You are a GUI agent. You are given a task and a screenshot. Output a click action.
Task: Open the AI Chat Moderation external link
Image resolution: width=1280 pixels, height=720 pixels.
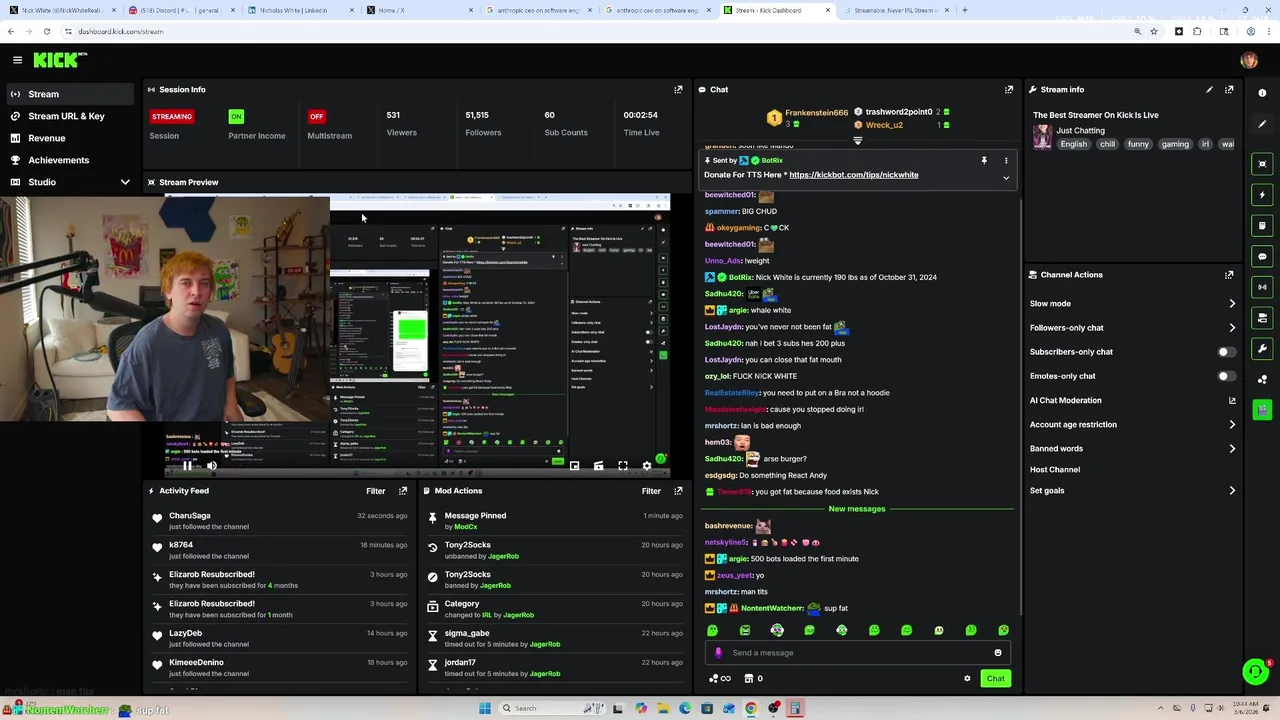(1232, 401)
